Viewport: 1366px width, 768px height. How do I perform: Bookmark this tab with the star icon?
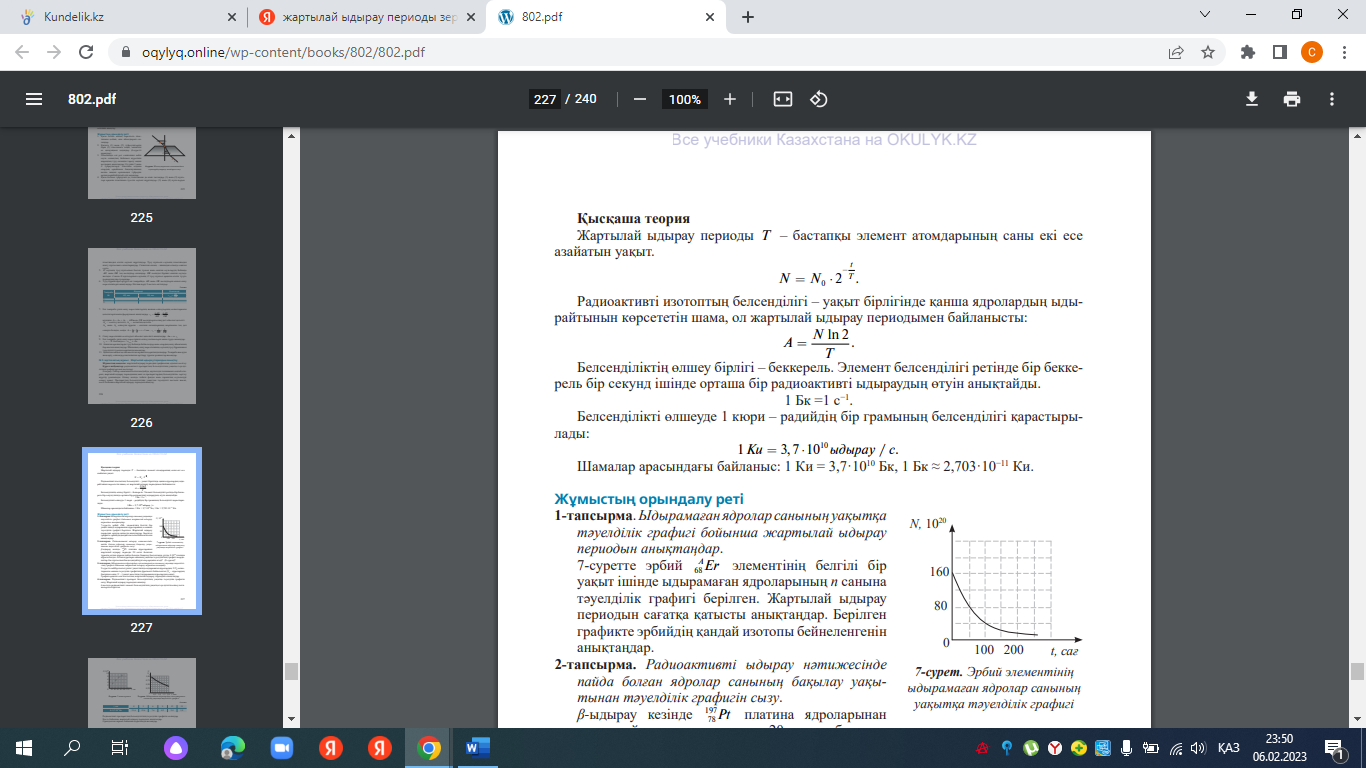click(x=1208, y=52)
